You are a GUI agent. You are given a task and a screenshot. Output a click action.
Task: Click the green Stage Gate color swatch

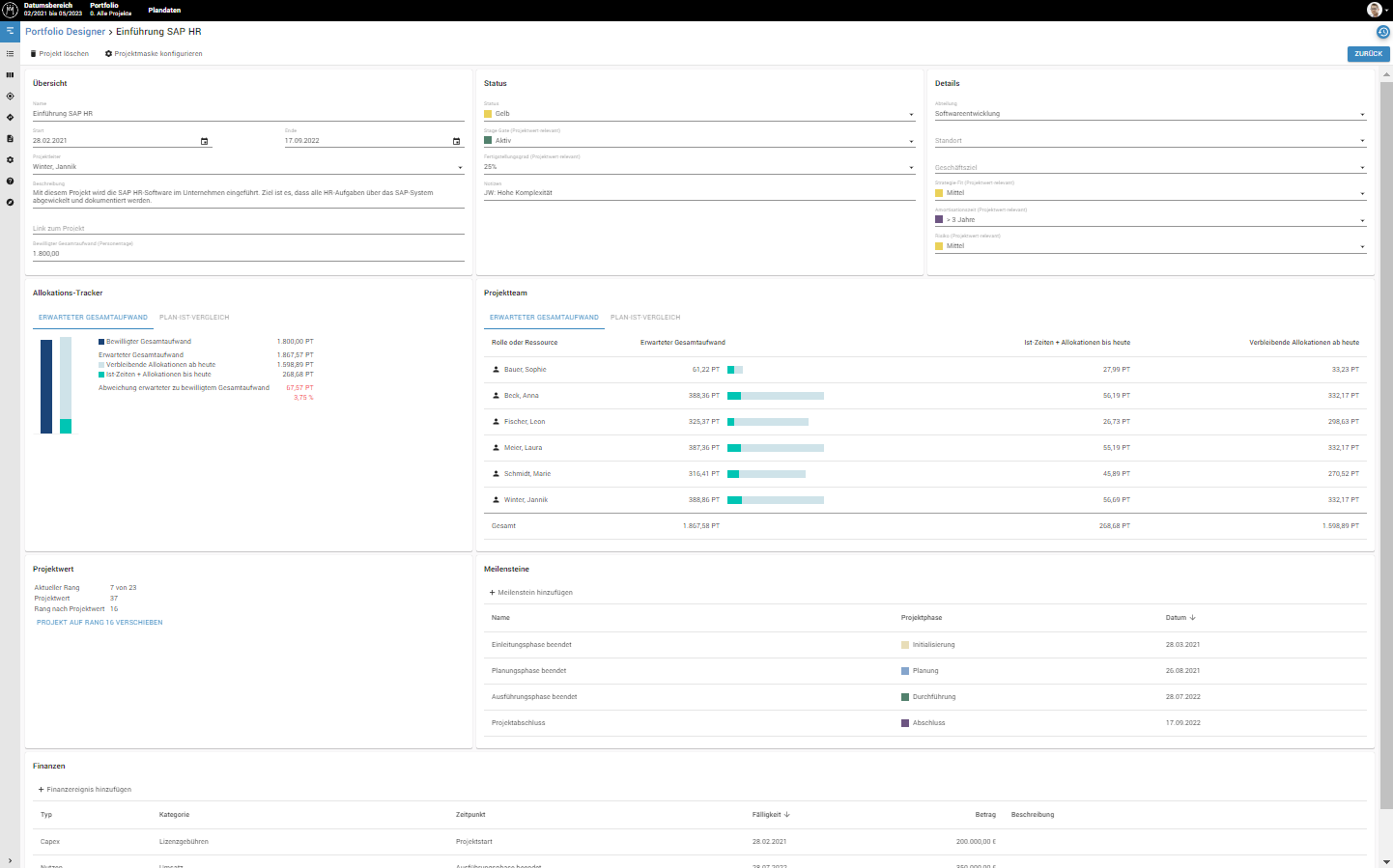[x=488, y=141]
